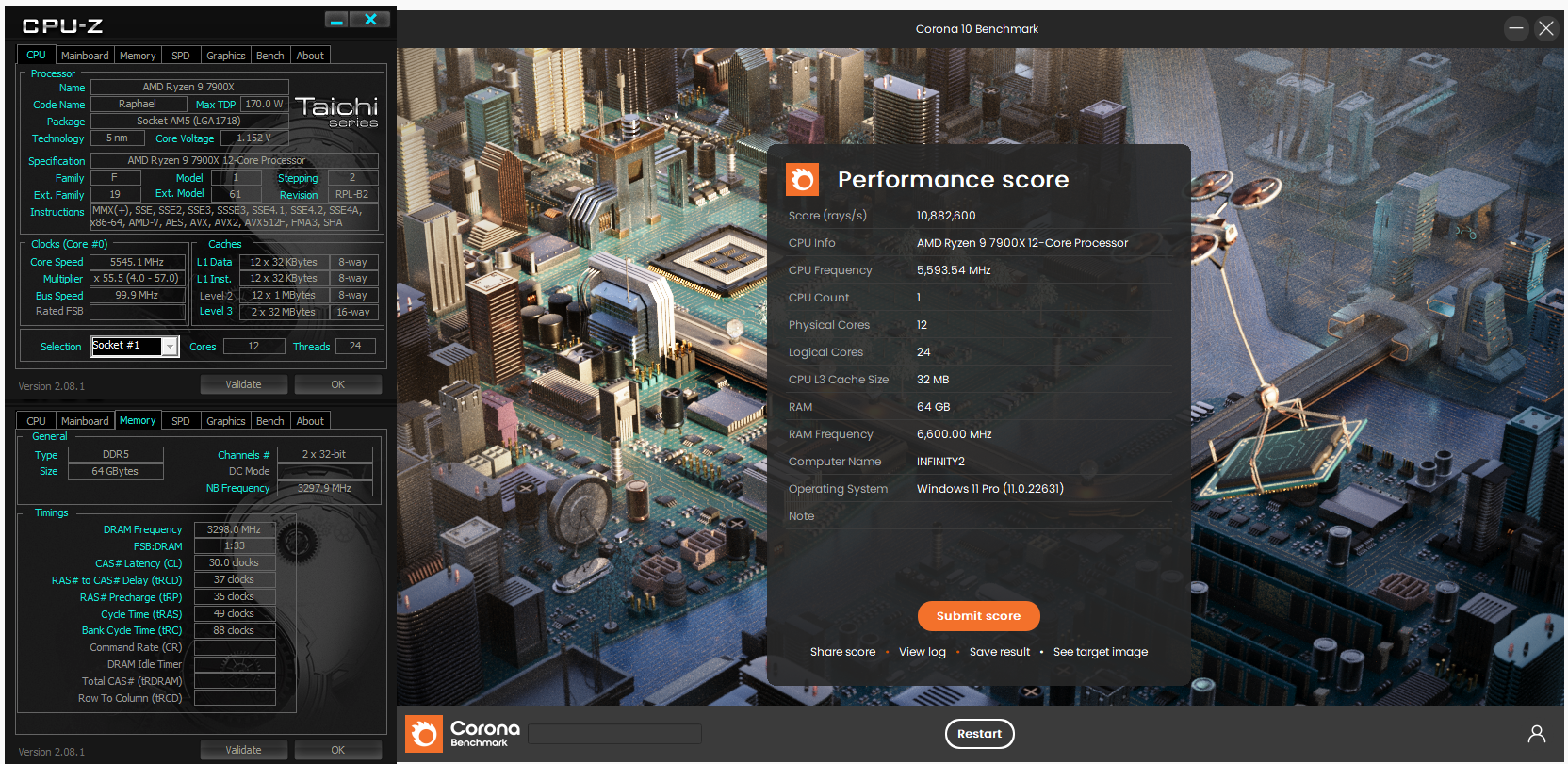Select the Operating System value Windows 11 Pro
This screenshot has width=1568, height=764.
click(x=990, y=489)
